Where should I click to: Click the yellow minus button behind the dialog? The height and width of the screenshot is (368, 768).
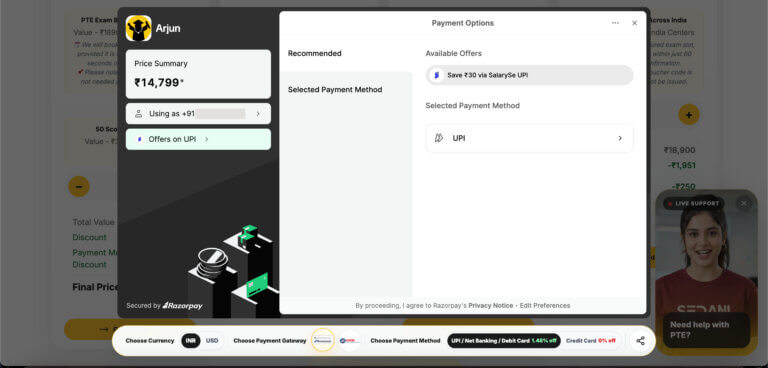point(79,186)
